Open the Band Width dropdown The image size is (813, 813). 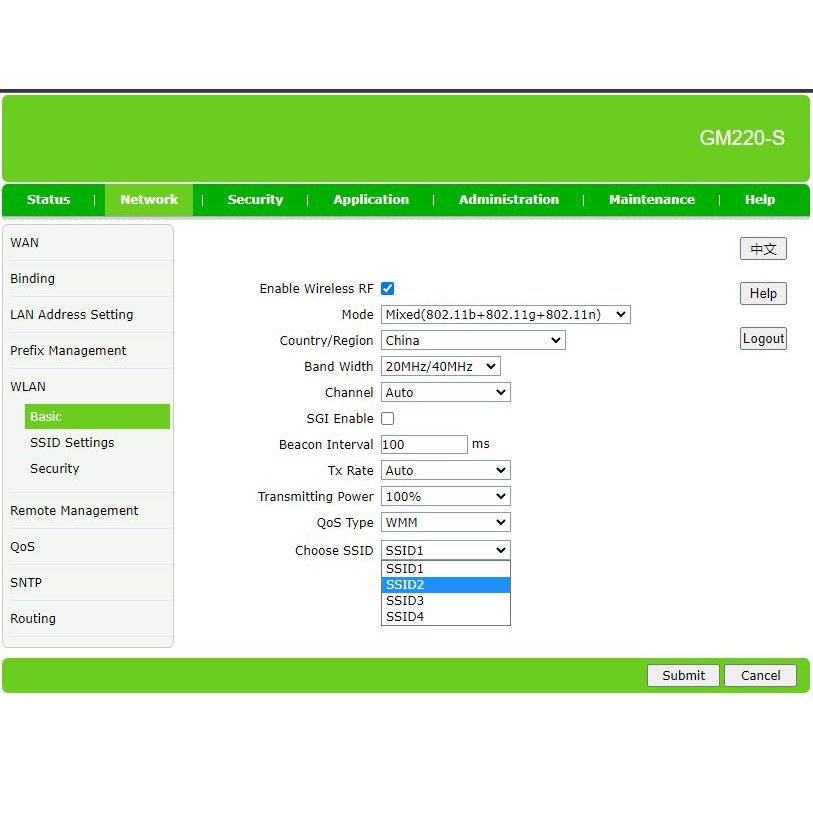[x=440, y=366]
